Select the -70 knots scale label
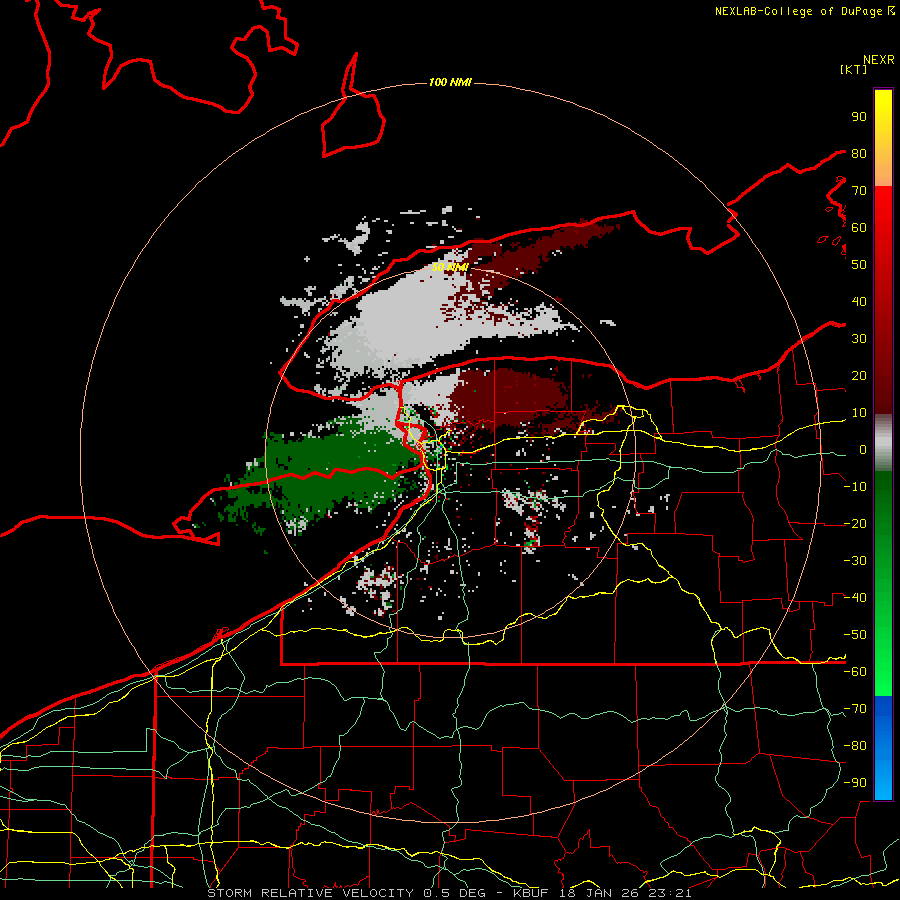Viewport: 900px width, 900px height. point(855,708)
